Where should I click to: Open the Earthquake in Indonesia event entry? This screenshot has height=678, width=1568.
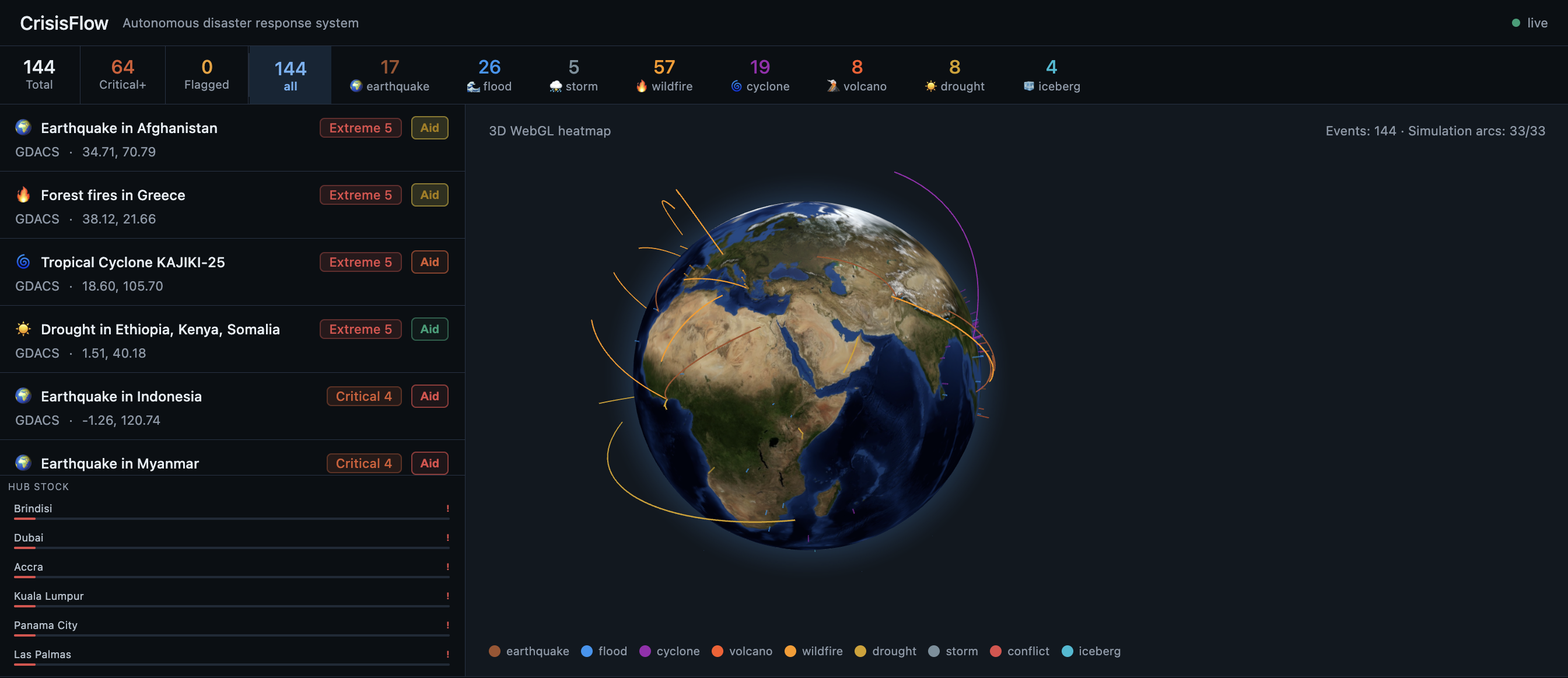(x=121, y=396)
